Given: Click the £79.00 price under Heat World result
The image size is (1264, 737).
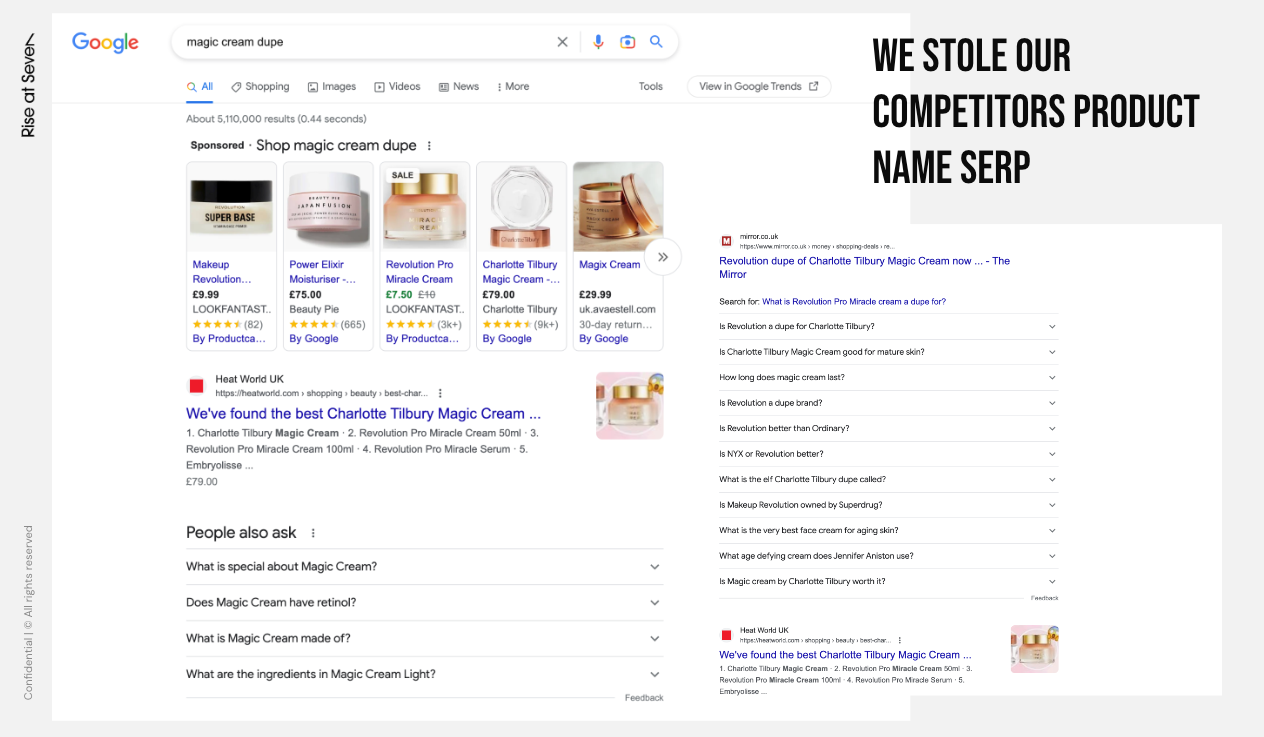Looking at the screenshot, I should pyautogui.click(x=201, y=482).
